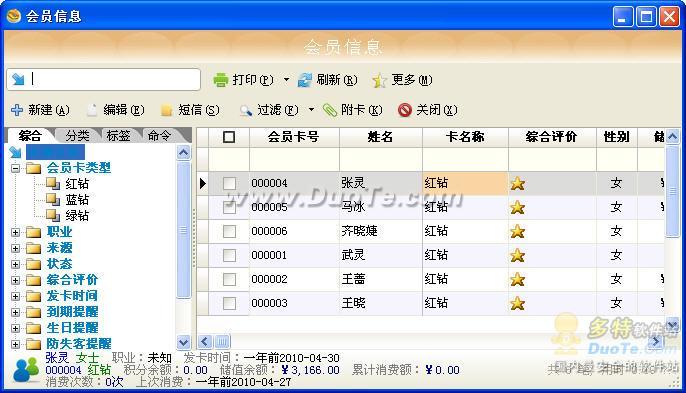Click the 短信 message icon
The height and width of the screenshot is (393, 686).
[x=166, y=110]
